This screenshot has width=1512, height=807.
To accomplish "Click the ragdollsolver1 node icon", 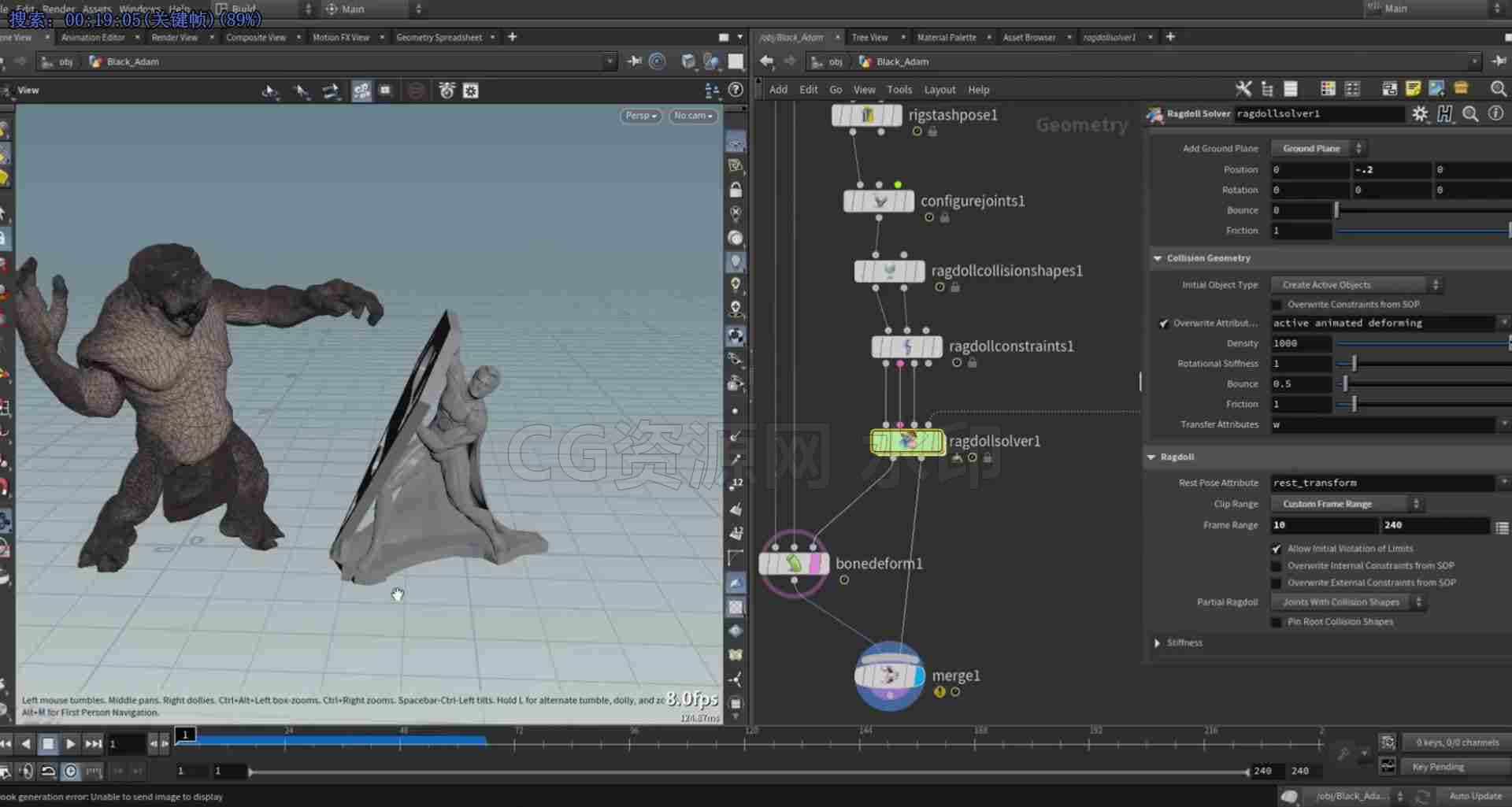I will pos(907,442).
